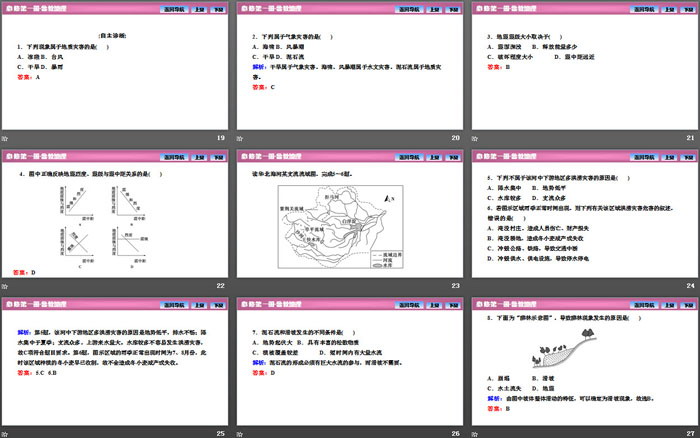The image size is (700, 438).
Task: Select slide 20 thumbnail with question 2
Action: pos(350,66)
